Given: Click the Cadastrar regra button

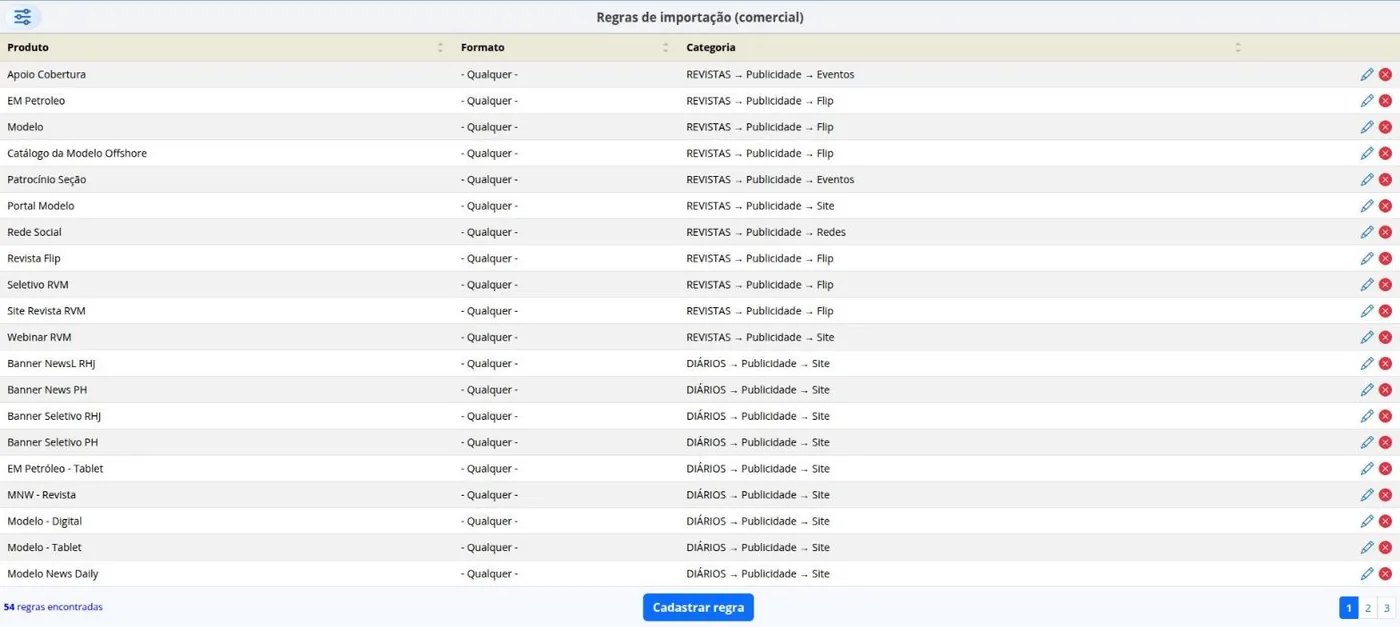Looking at the screenshot, I should pyautogui.click(x=698, y=607).
